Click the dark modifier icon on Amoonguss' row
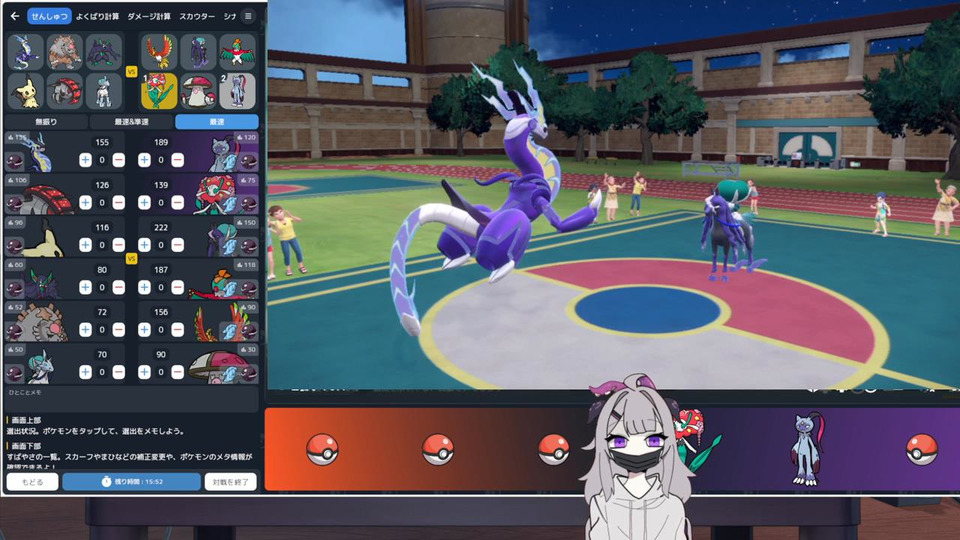The width and height of the screenshot is (960, 540). tap(249, 372)
